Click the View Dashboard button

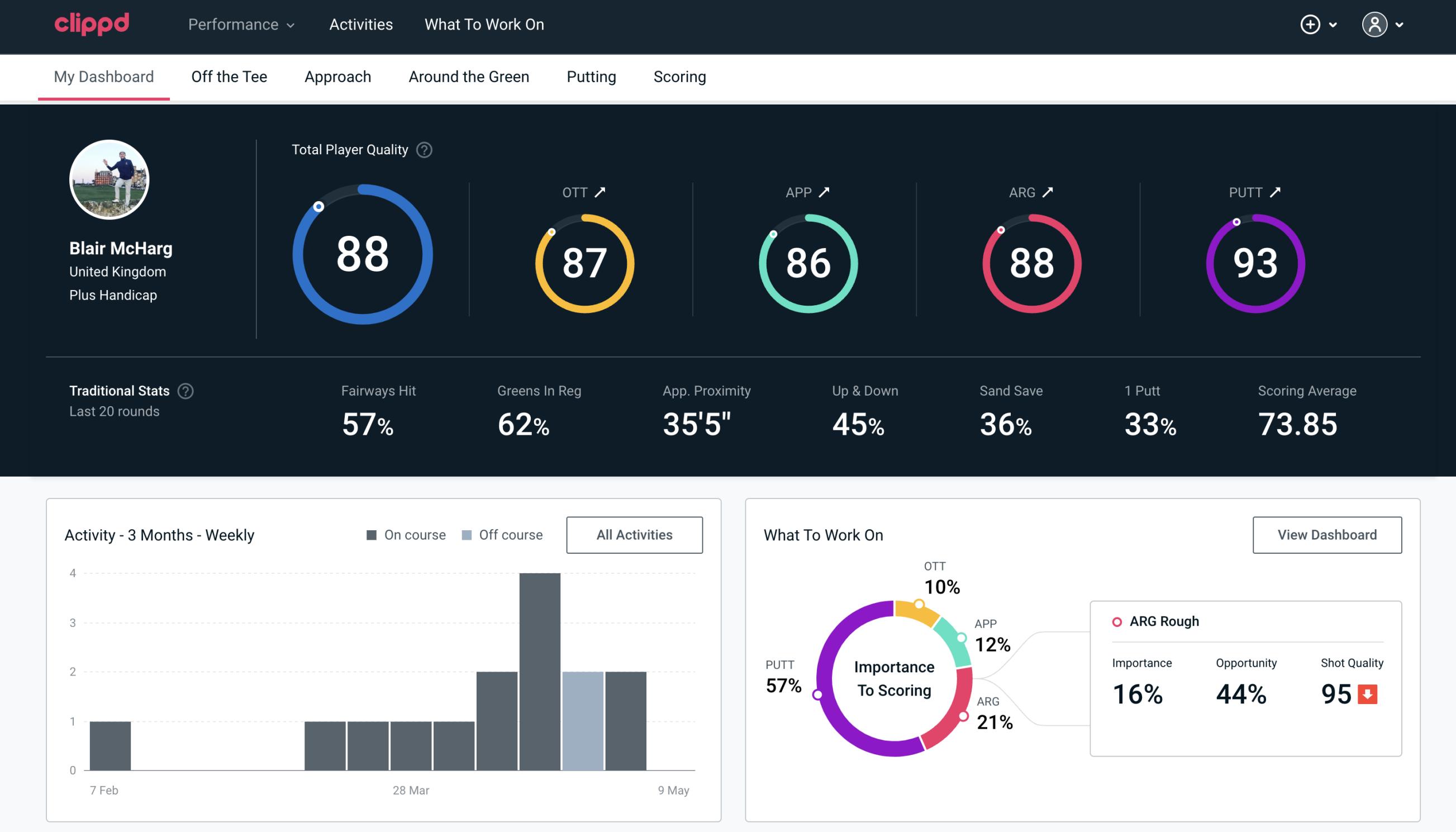1326,534
